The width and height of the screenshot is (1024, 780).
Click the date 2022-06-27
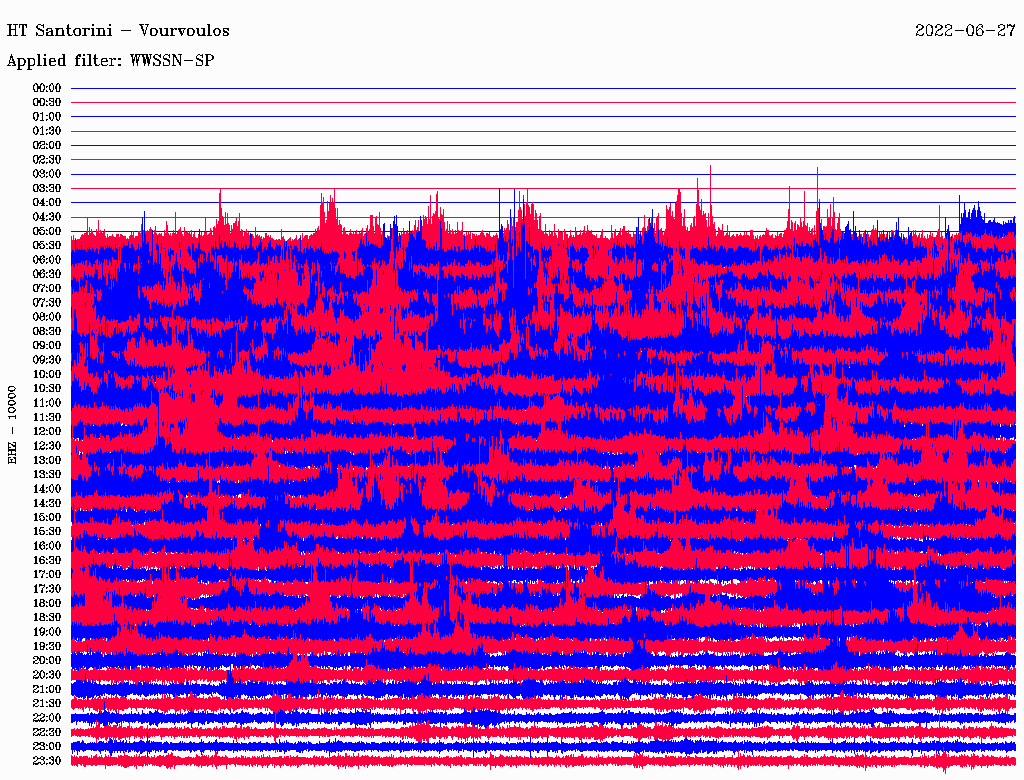click(x=965, y=30)
